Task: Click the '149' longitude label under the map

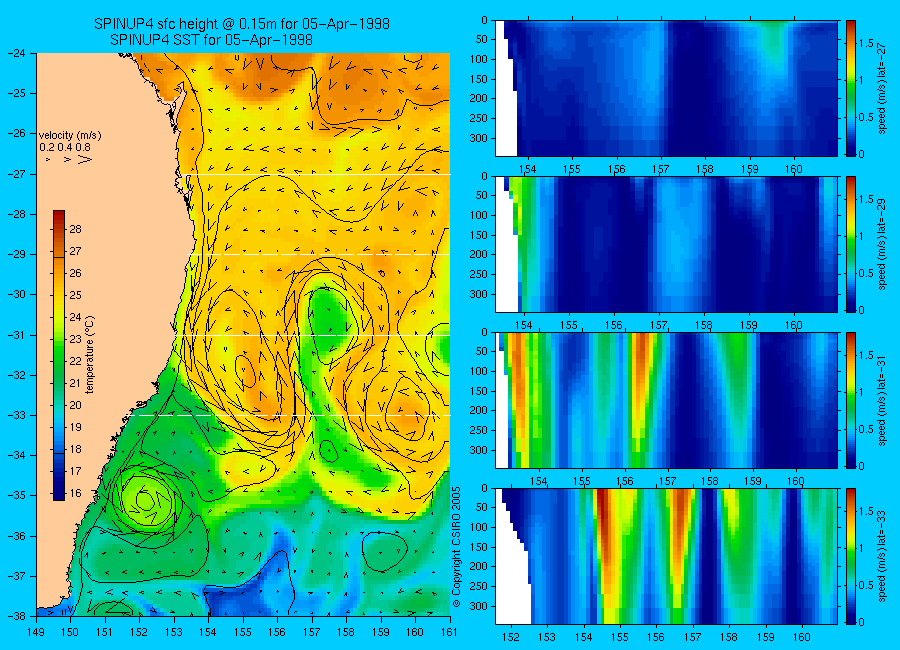Action: click(x=36, y=633)
